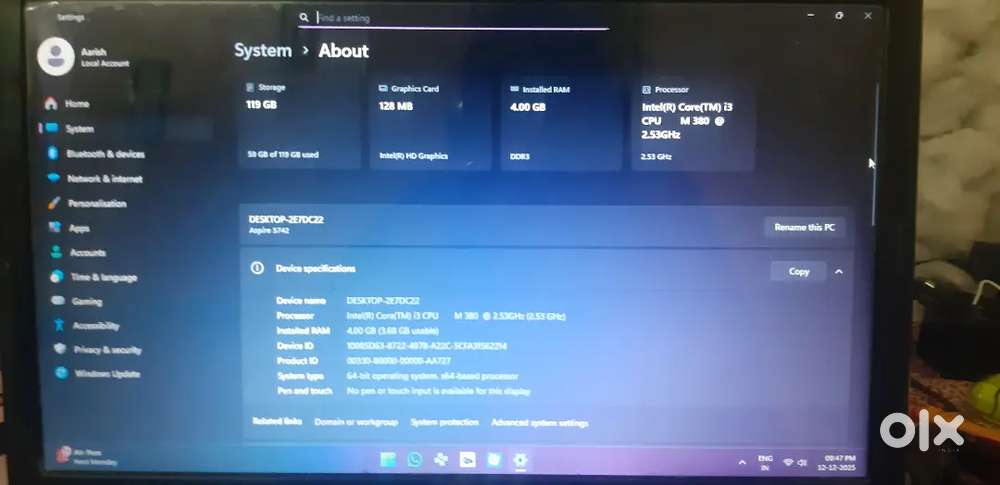
Task: Click the Gaming controller icon
Action: pos(58,301)
